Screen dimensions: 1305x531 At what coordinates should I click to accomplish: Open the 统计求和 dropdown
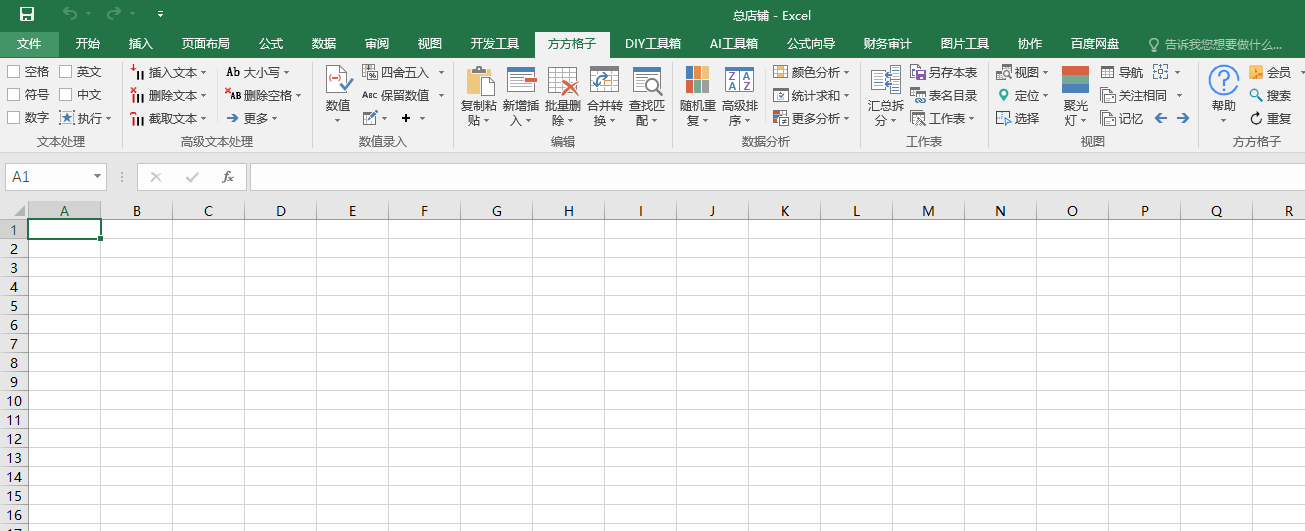click(x=846, y=95)
